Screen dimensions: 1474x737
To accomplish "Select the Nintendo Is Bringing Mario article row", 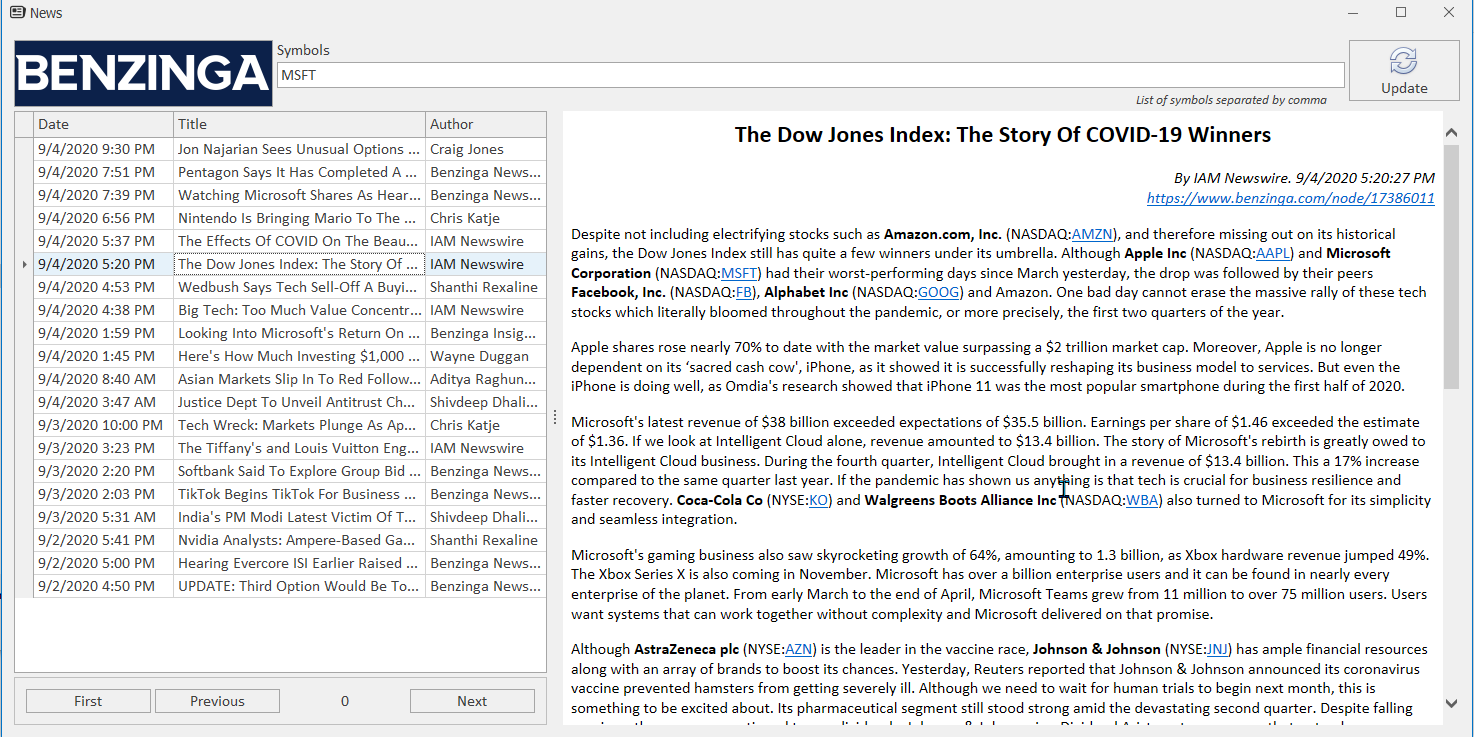I will [297, 217].
